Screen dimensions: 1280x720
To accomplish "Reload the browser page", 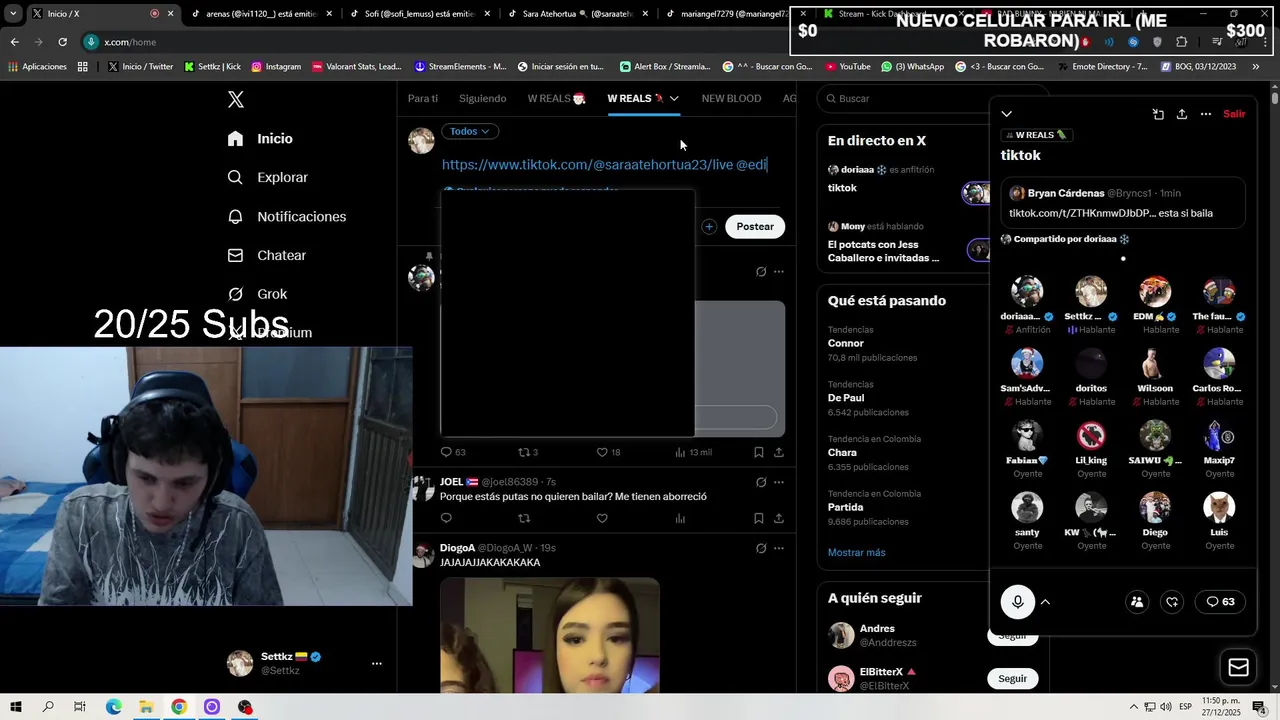I will coord(62,42).
